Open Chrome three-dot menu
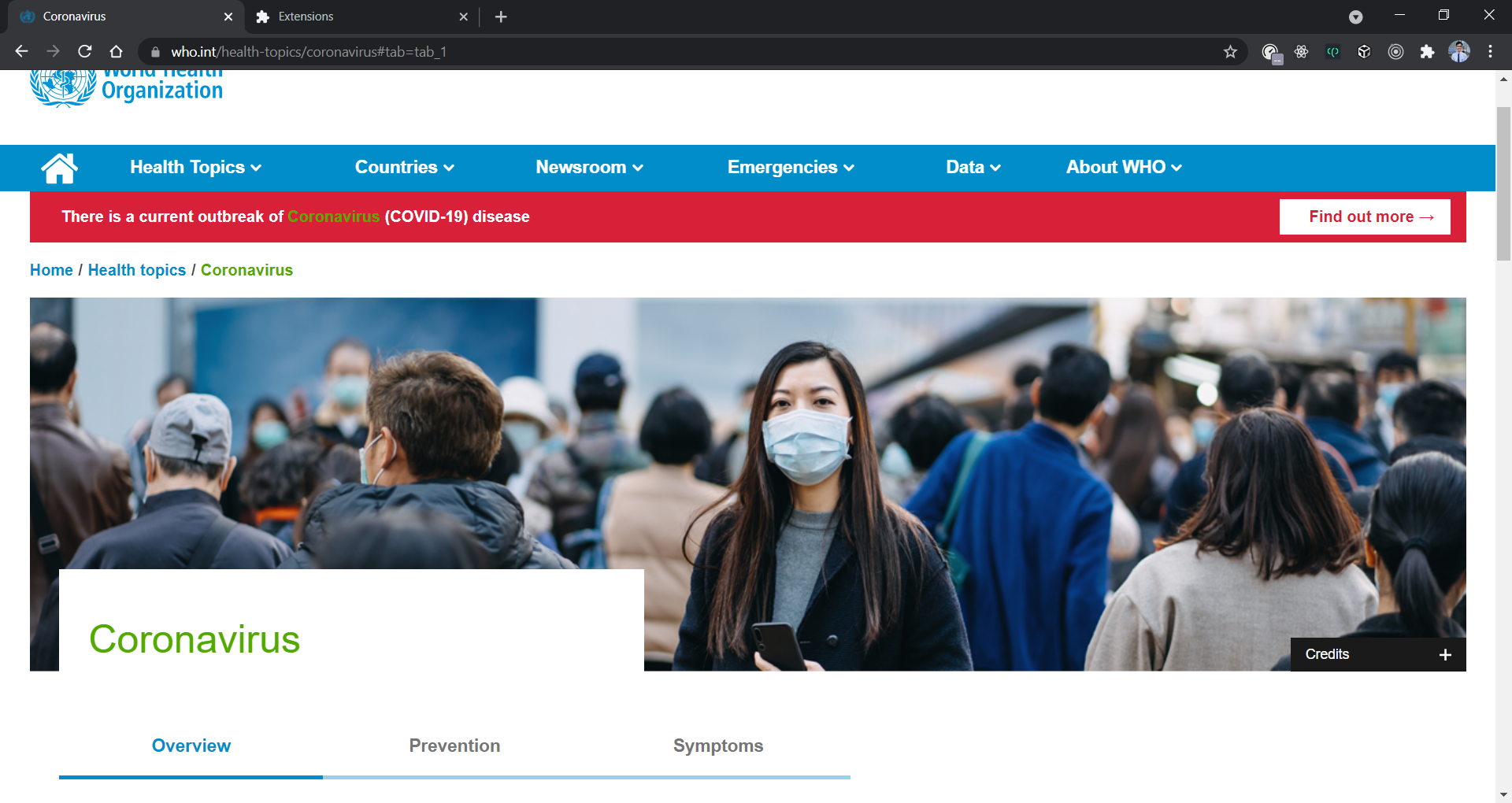This screenshot has width=1512, height=803. click(1490, 52)
